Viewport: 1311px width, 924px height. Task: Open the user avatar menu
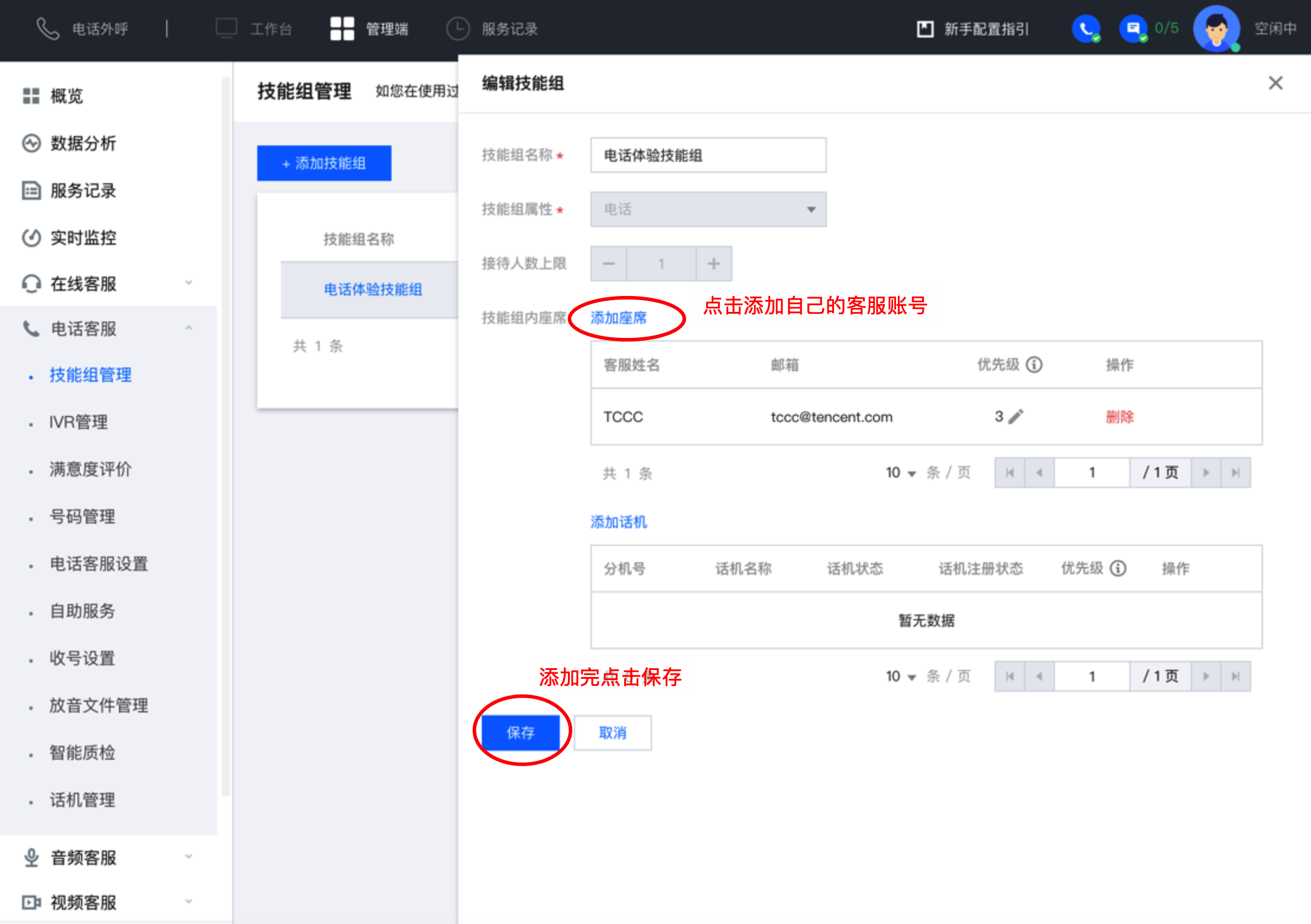pos(1215,28)
